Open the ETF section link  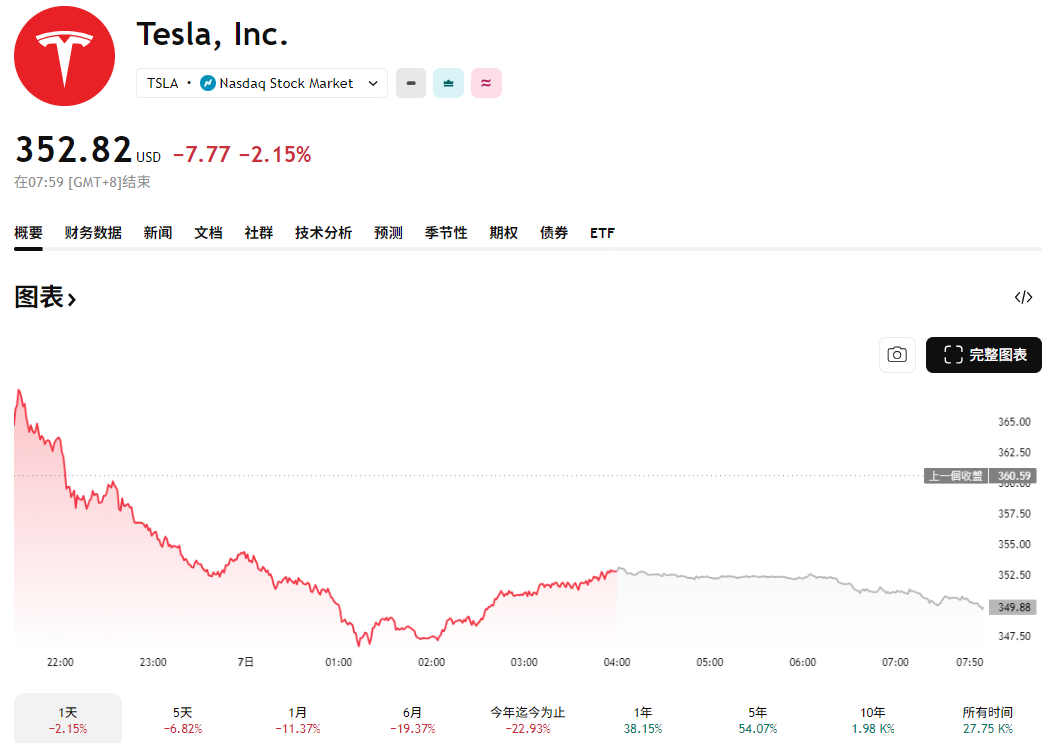tap(602, 232)
